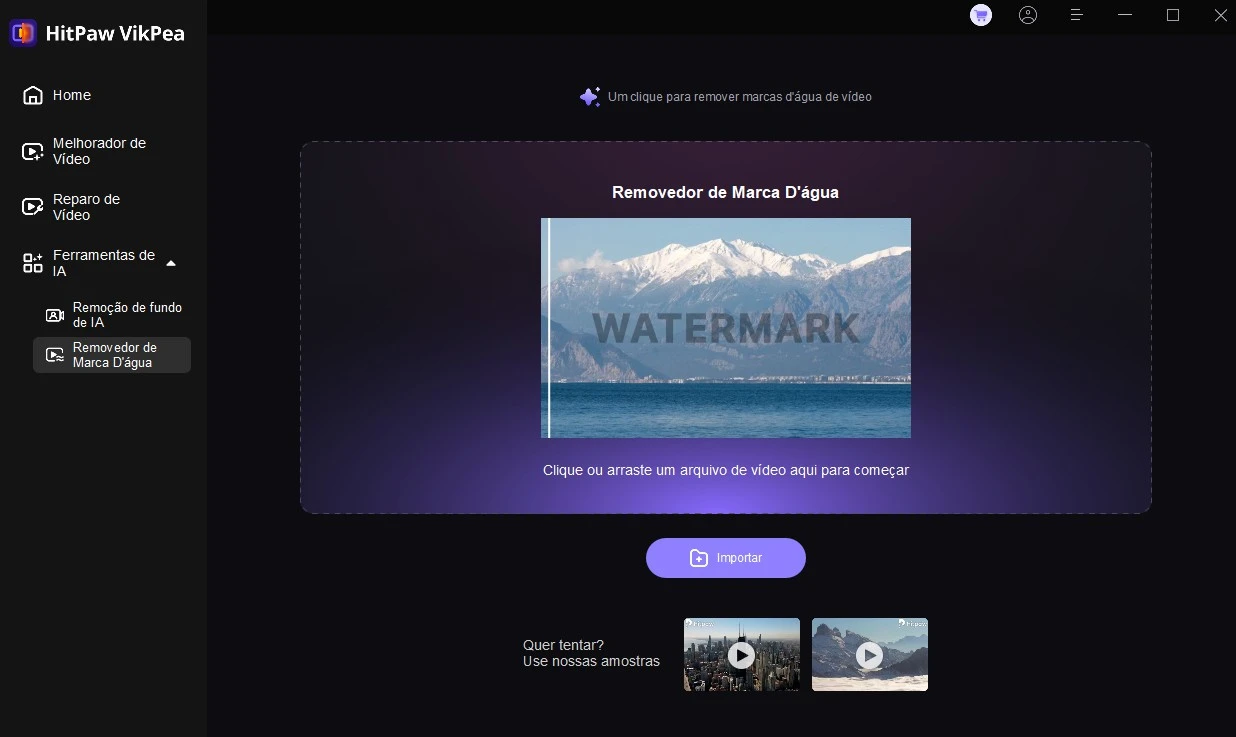Image resolution: width=1236 pixels, height=737 pixels.
Task: Click the before/after divider line on preview
Action: point(548,328)
